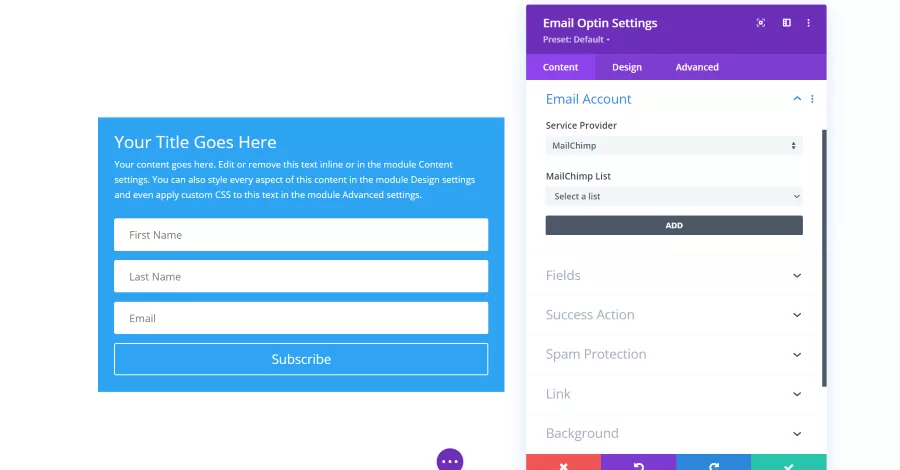Open the settings header three-dot menu
This screenshot has width=900, height=470.
tap(808, 23)
